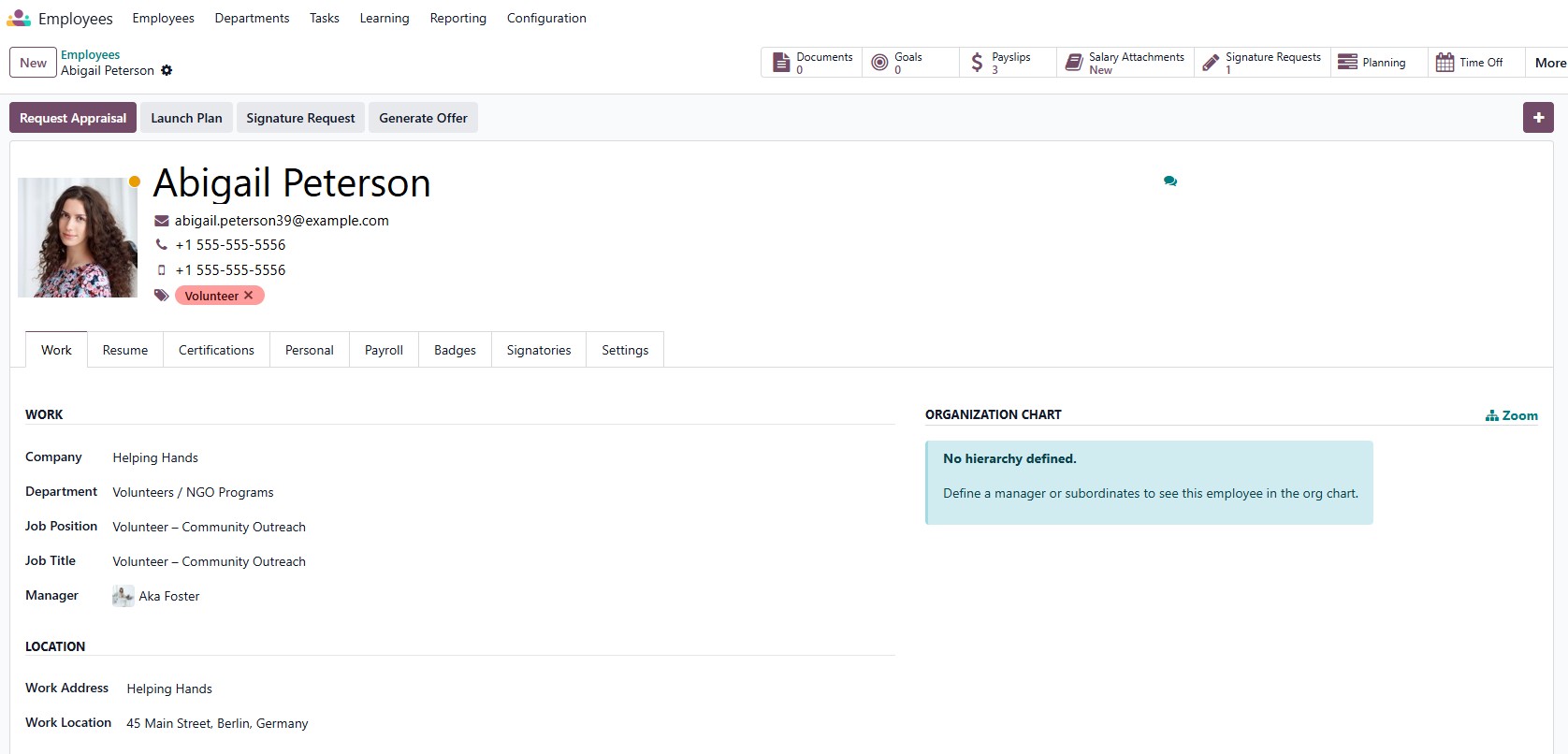
Task: Click the tags icon
Action: (162, 296)
